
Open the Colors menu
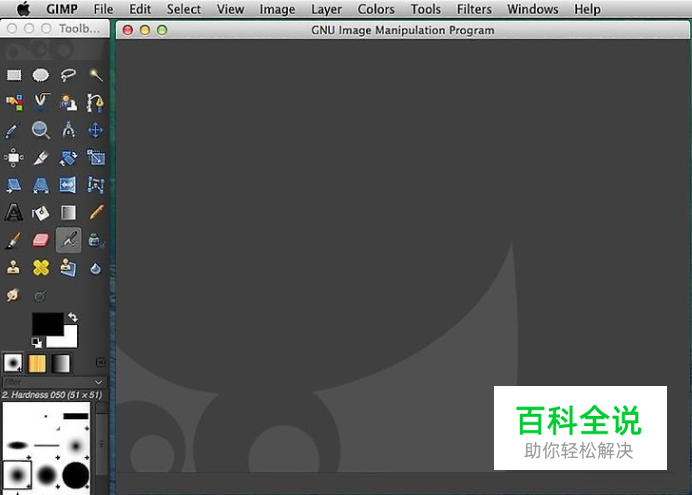(376, 9)
